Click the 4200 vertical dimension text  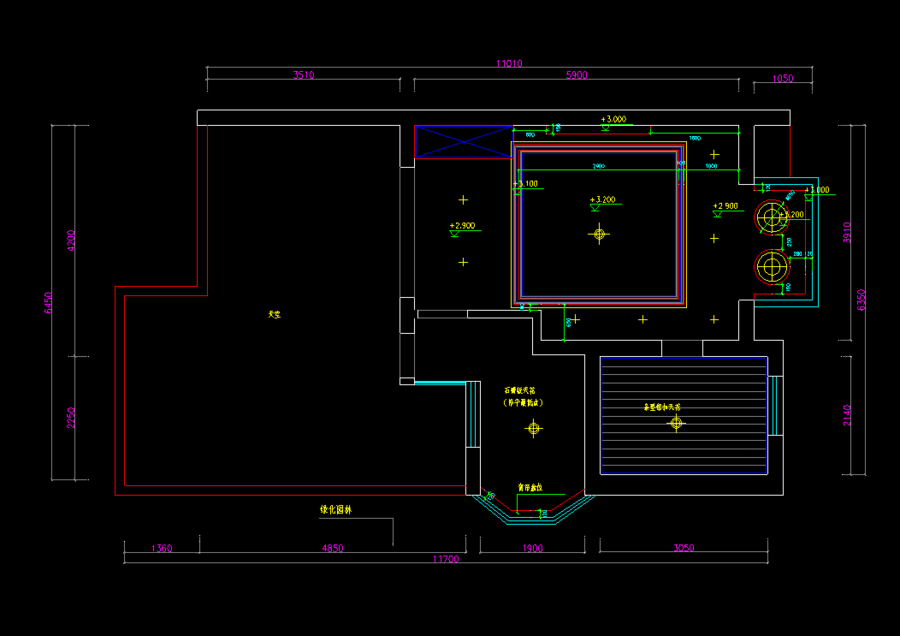pyautogui.click(x=71, y=241)
